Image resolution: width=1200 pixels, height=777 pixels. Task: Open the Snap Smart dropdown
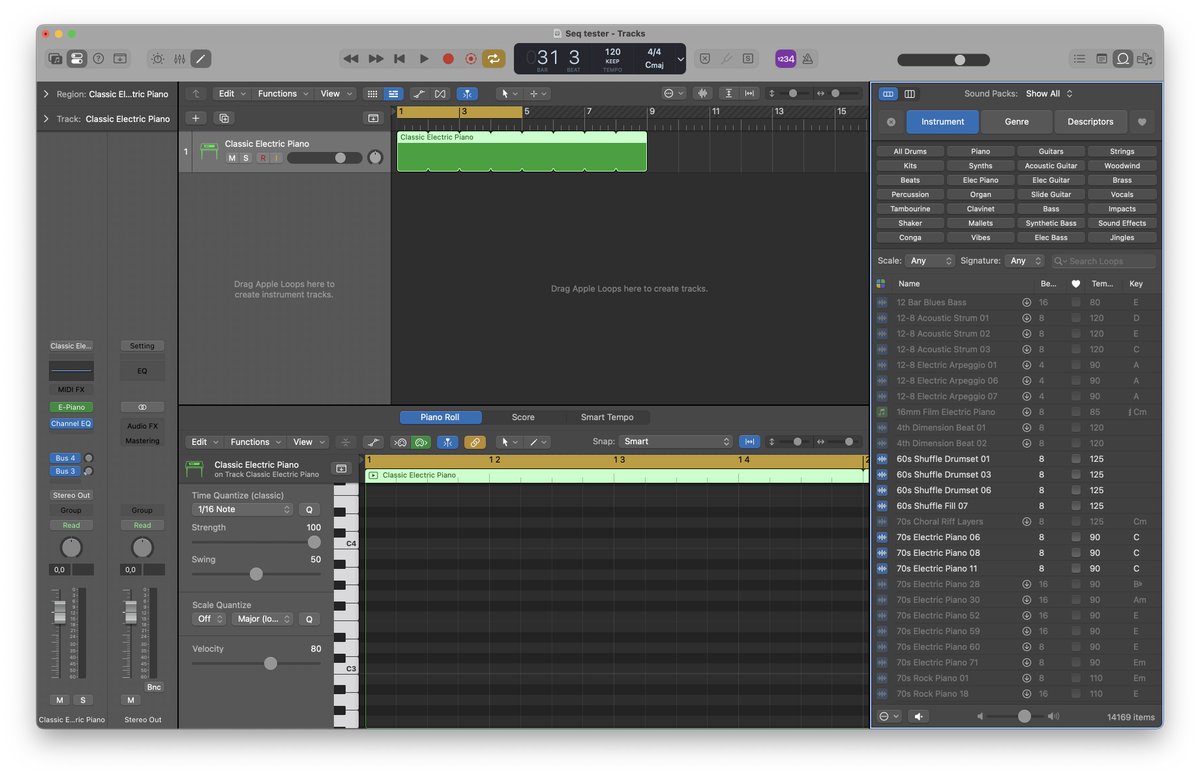pos(676,441)
